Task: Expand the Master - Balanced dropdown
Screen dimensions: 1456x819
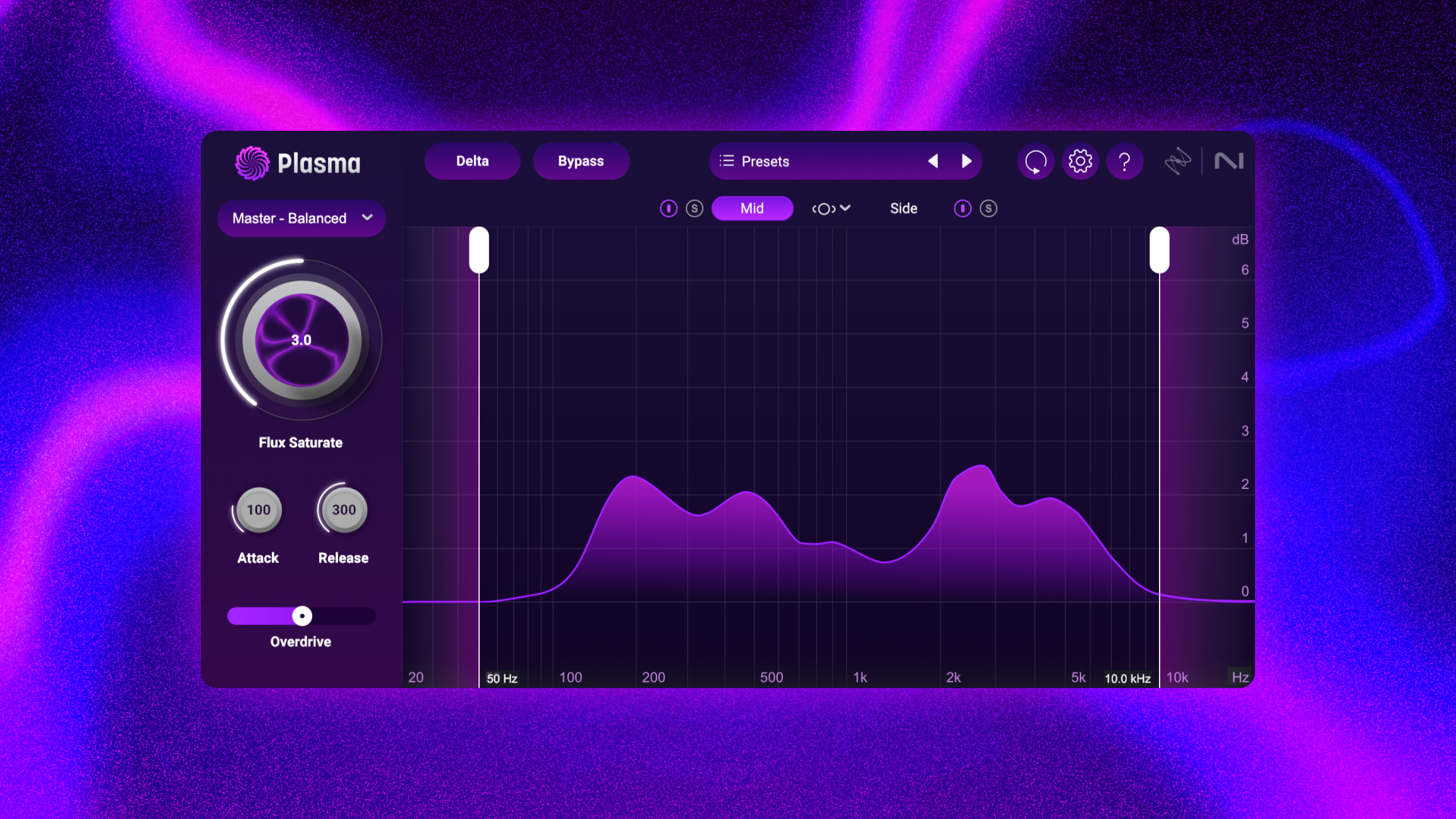Action: (x=301, y=218)
